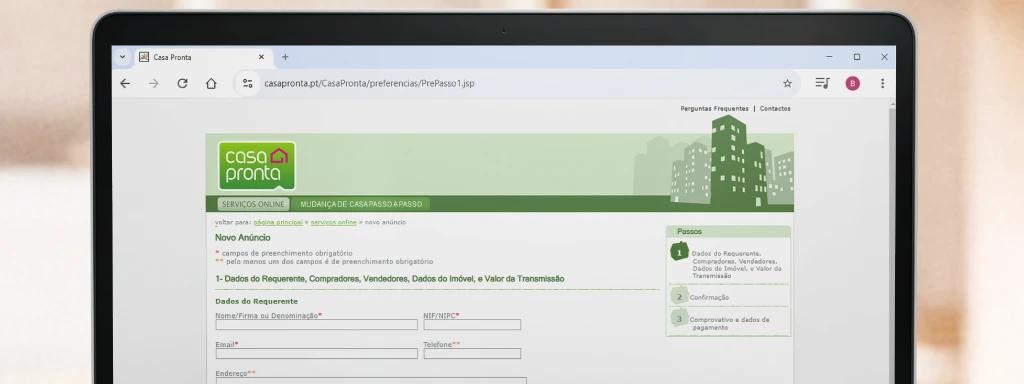Select the Casa Pronta browser tab

pyautogui.click(x=202, y=57)
